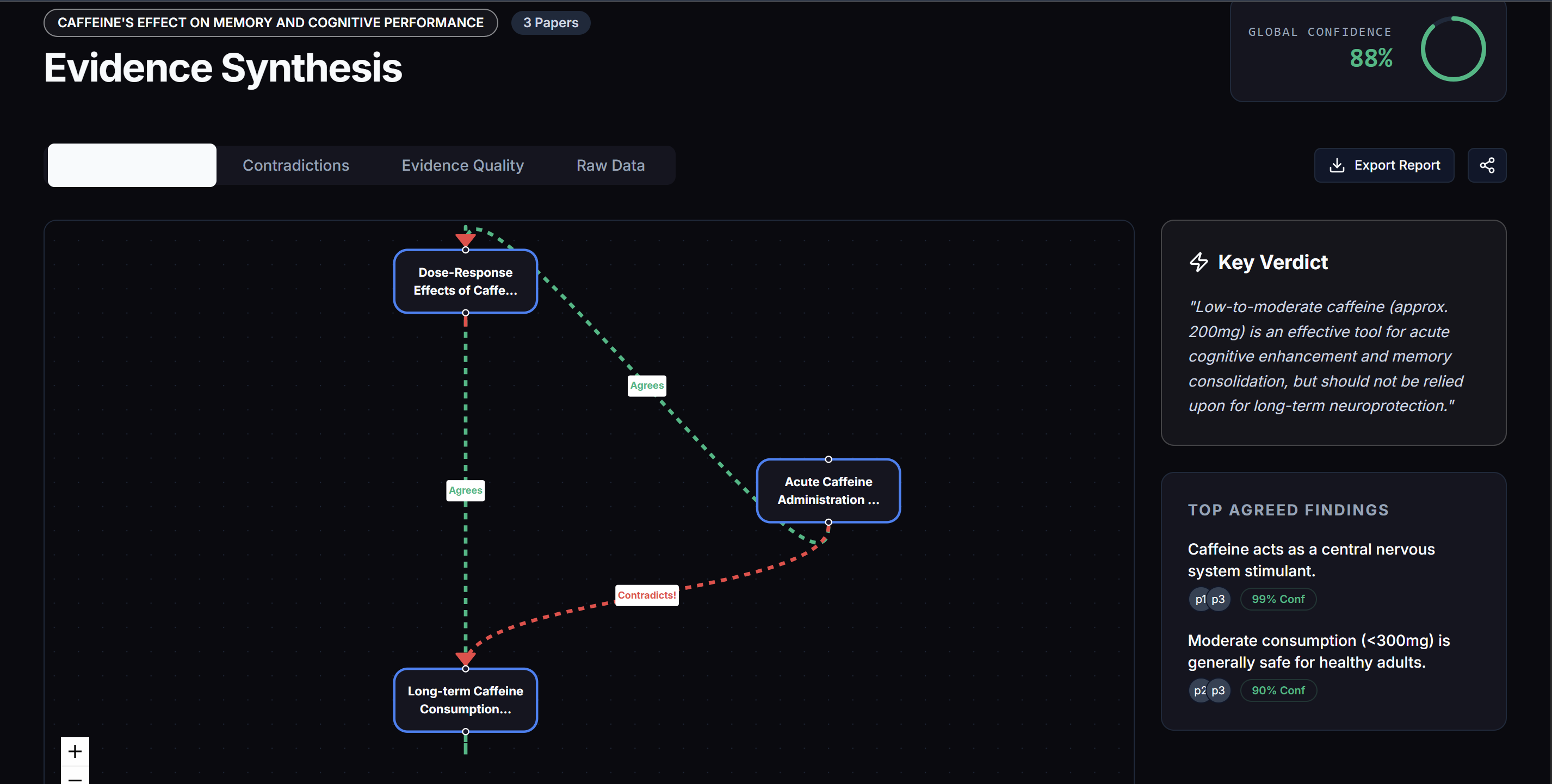
Task: Click p2 badge under moderate consumption finding
Action: coord(1199,690)
